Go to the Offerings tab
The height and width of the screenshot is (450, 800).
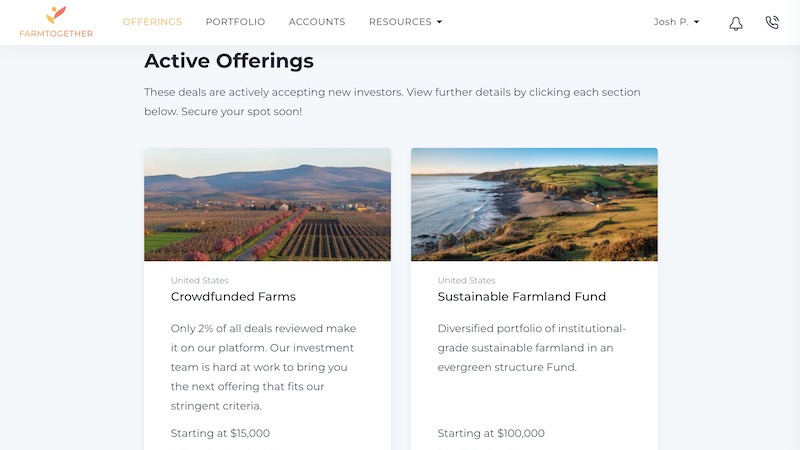coord(152,22)
